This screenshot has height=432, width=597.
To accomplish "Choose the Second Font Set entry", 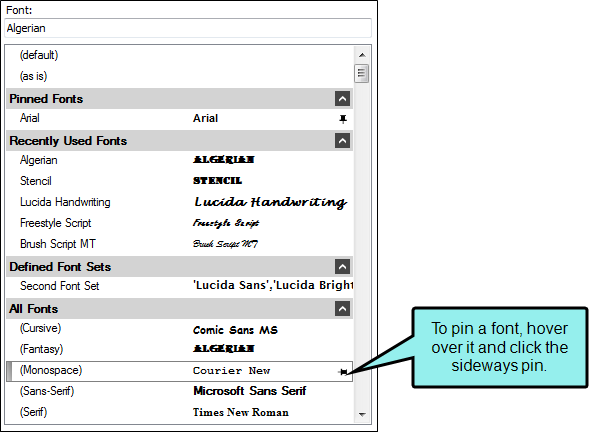I will coord(180,286).
